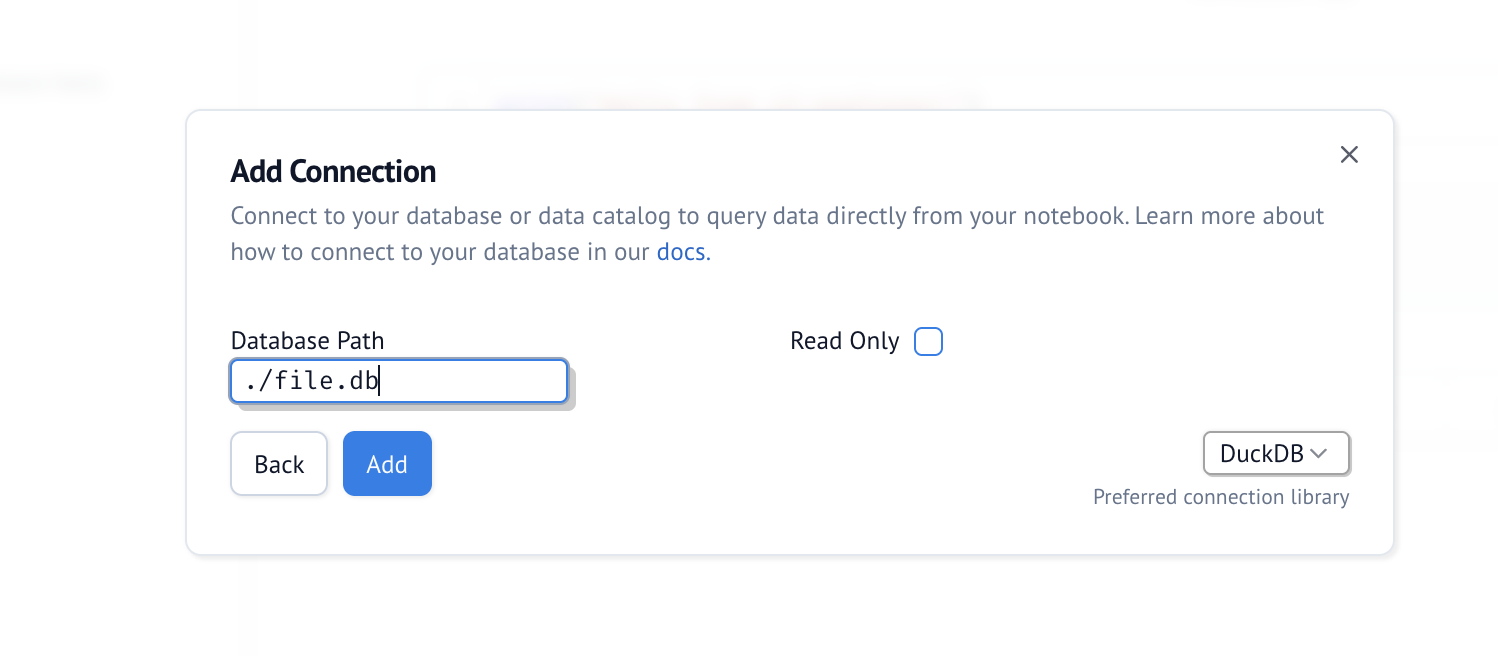
Task: Click the "Read Only" label text
Action: tap(844, 341)
